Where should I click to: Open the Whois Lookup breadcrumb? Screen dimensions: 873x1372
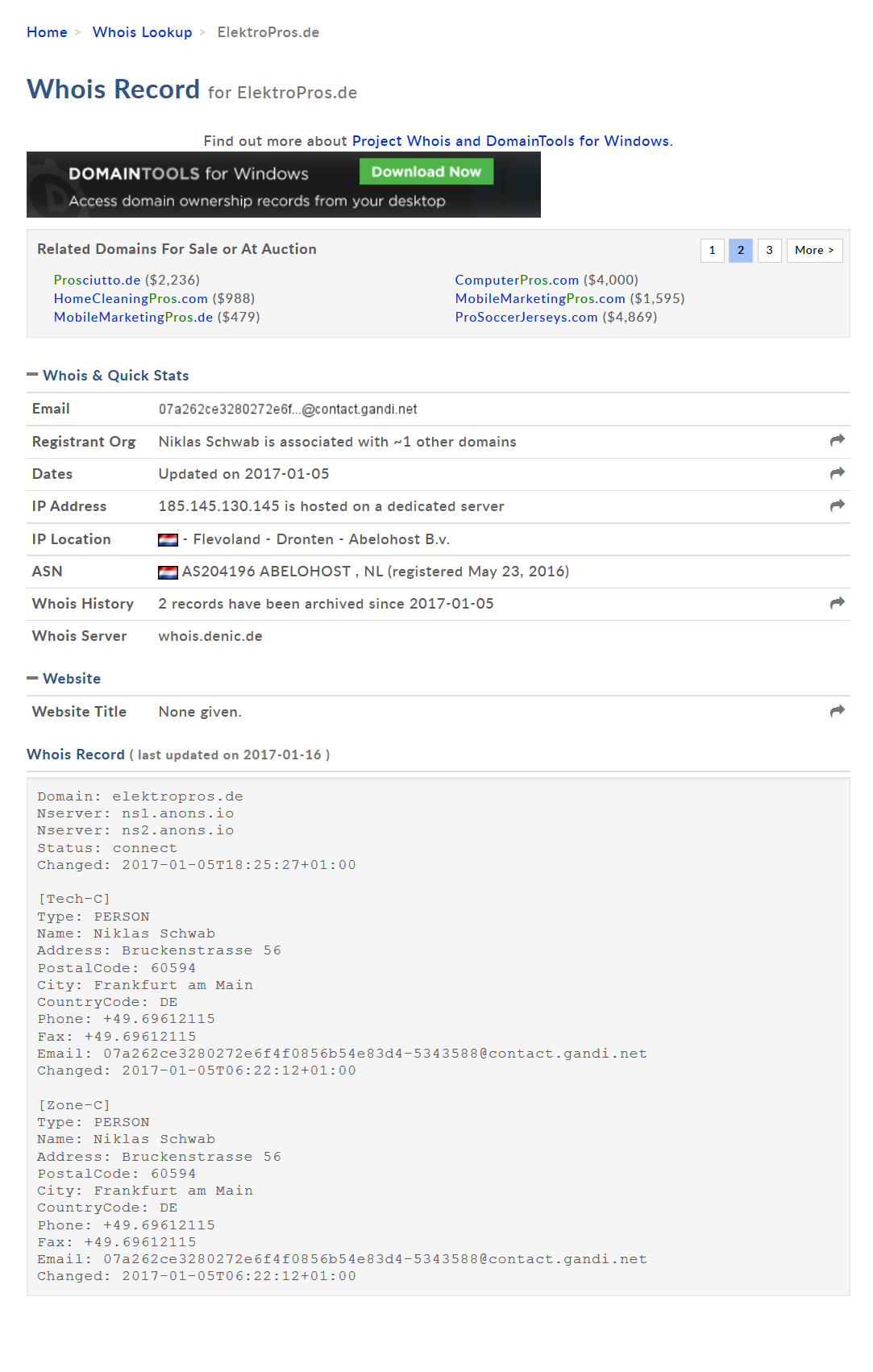(x=142, y=32)
